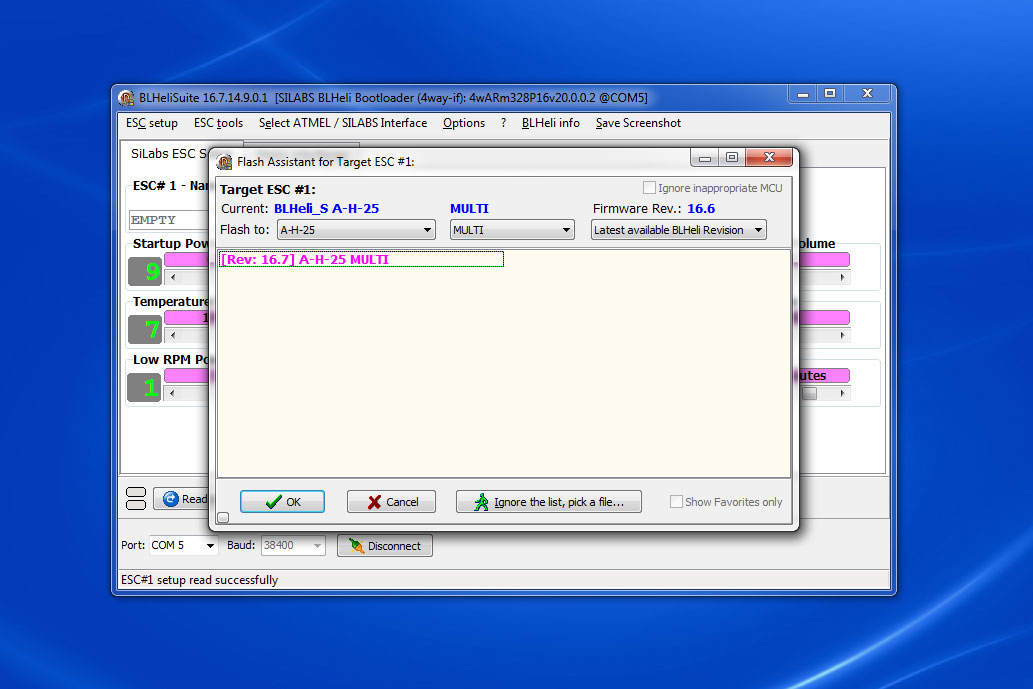This screenshot has height=689, width=1033.
Task: Open the ? help menu
Action: [503, 123]
